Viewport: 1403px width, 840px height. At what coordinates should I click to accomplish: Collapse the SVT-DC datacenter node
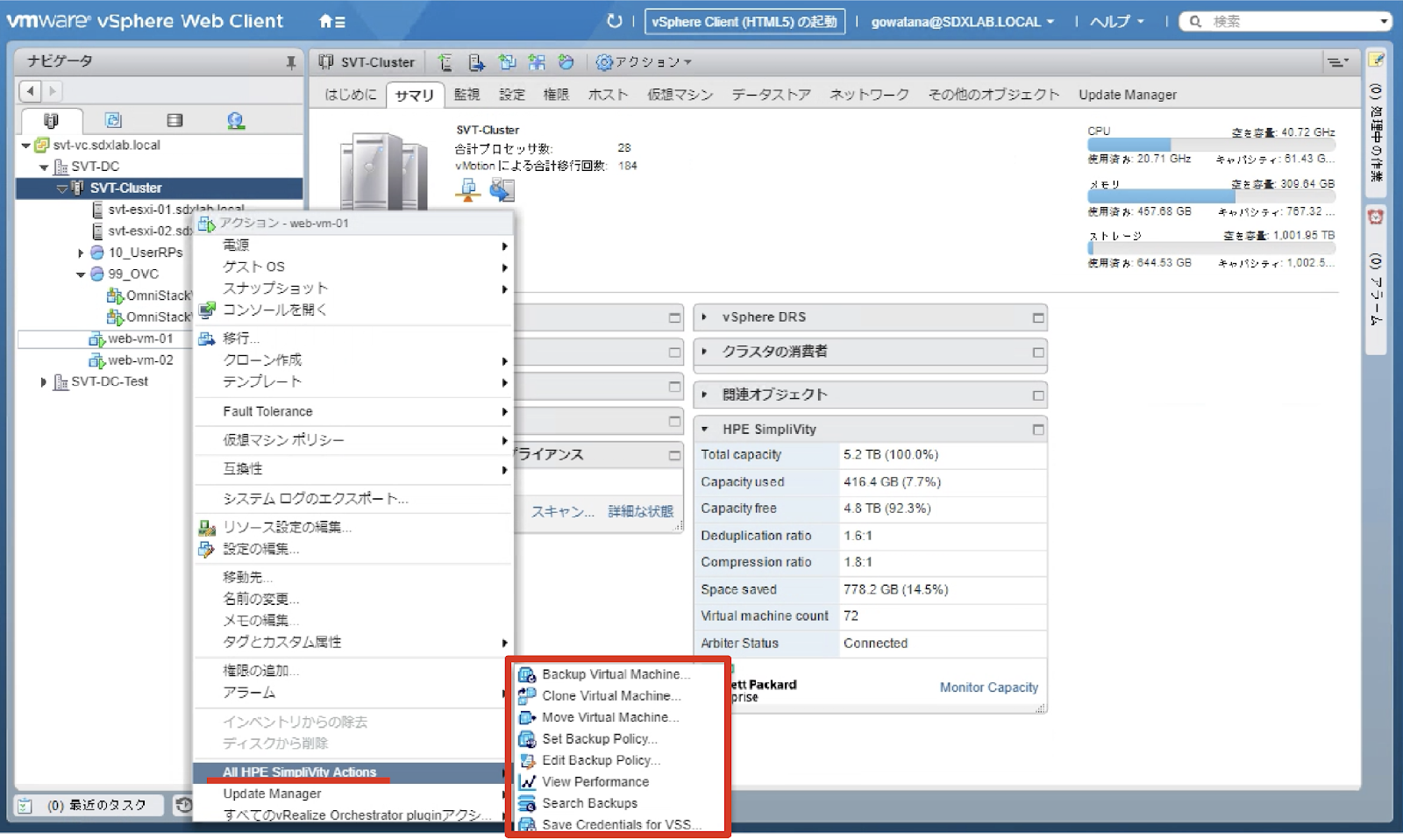pyautogui.click(x=44, y=167)
